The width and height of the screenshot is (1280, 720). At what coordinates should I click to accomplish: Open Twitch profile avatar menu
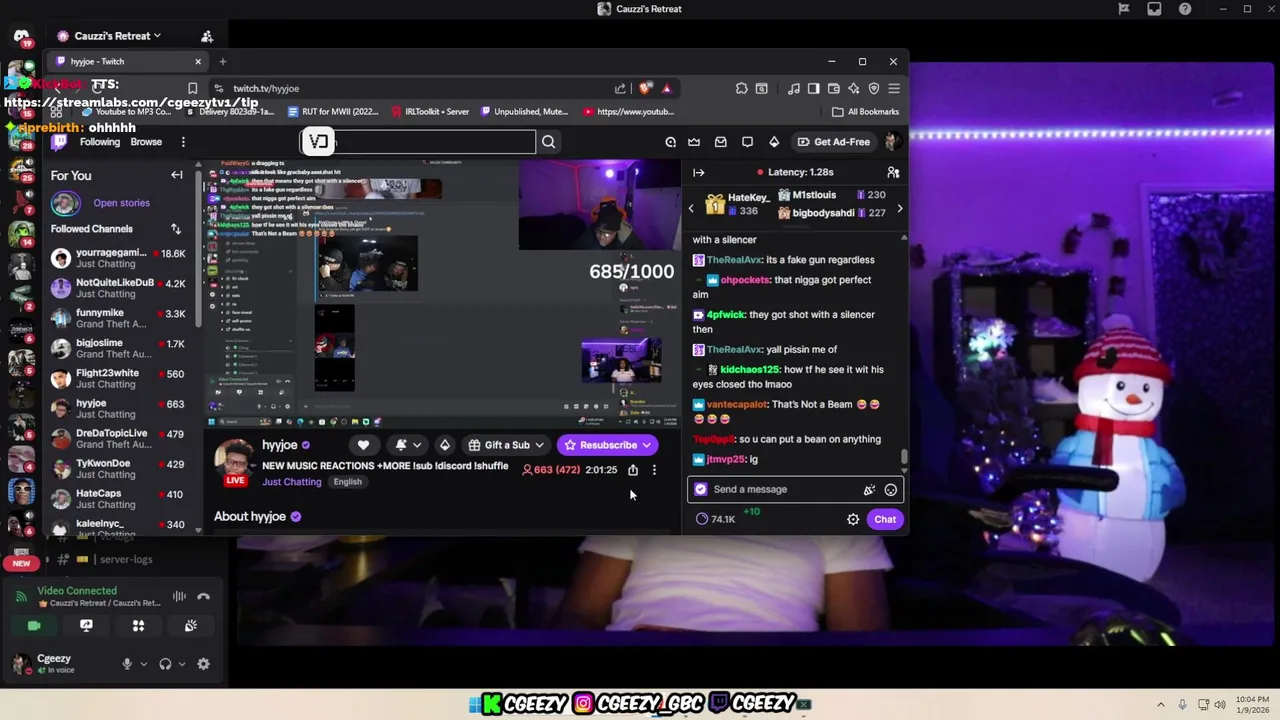tap(893, 142)
